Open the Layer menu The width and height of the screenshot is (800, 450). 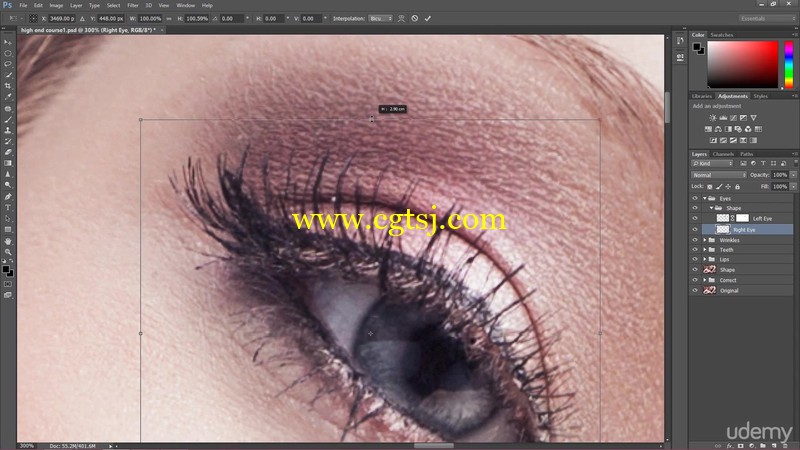(x=76, y=5)
